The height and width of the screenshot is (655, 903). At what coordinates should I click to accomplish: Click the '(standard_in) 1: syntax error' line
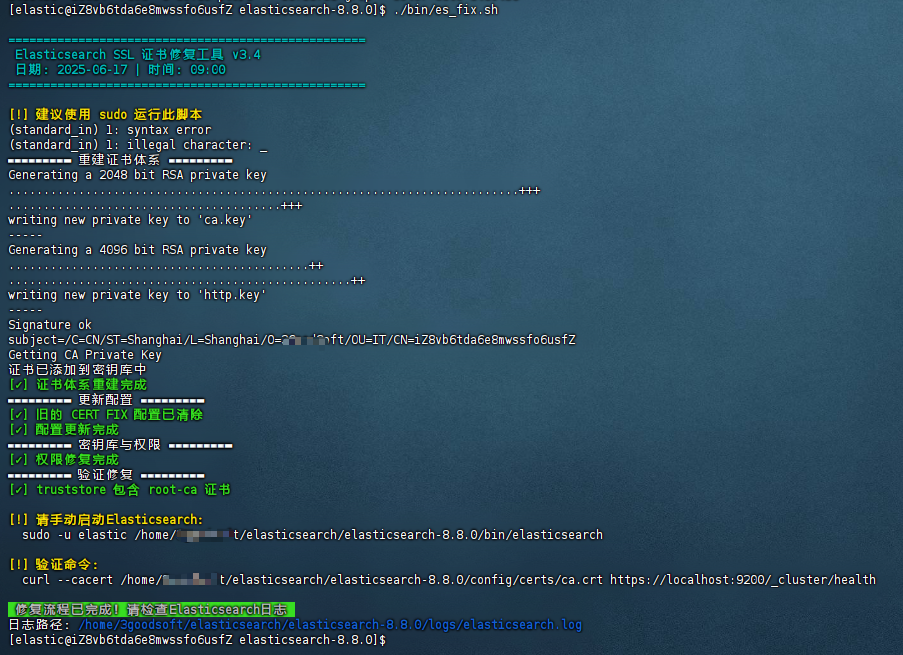(110, 130)
